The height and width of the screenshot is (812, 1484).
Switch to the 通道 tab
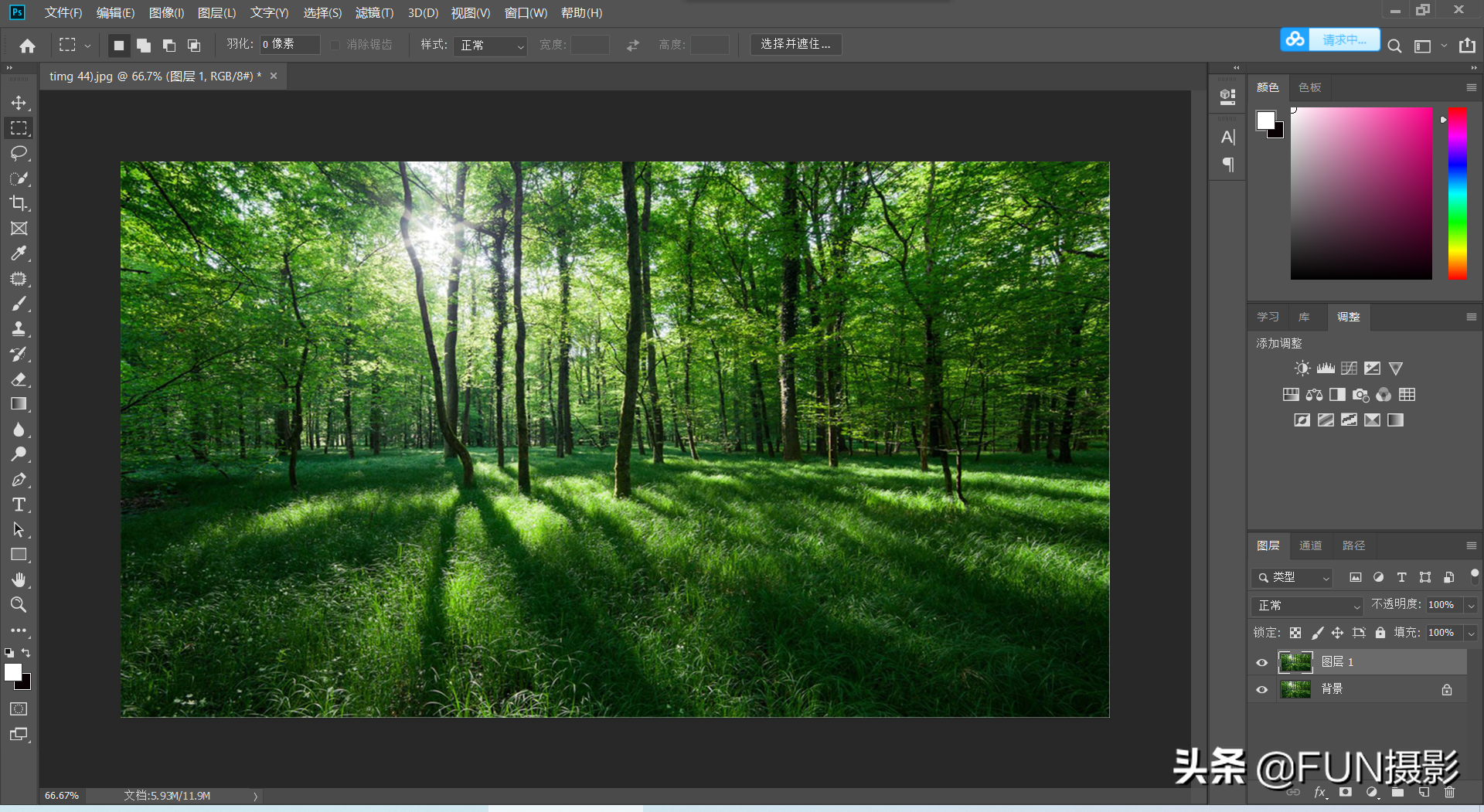click(1310, 545)
